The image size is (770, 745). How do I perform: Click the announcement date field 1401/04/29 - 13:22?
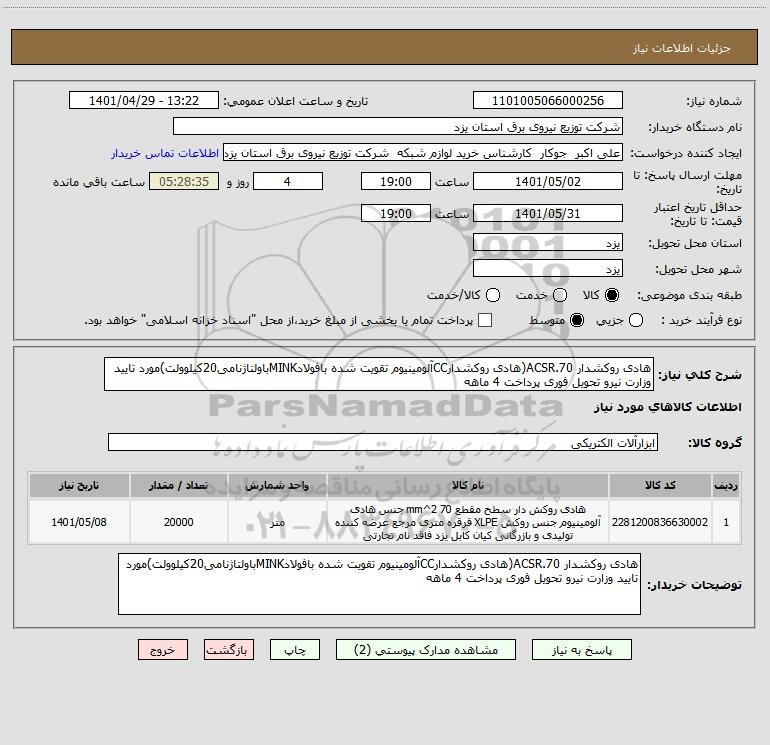tap(143, 100)
